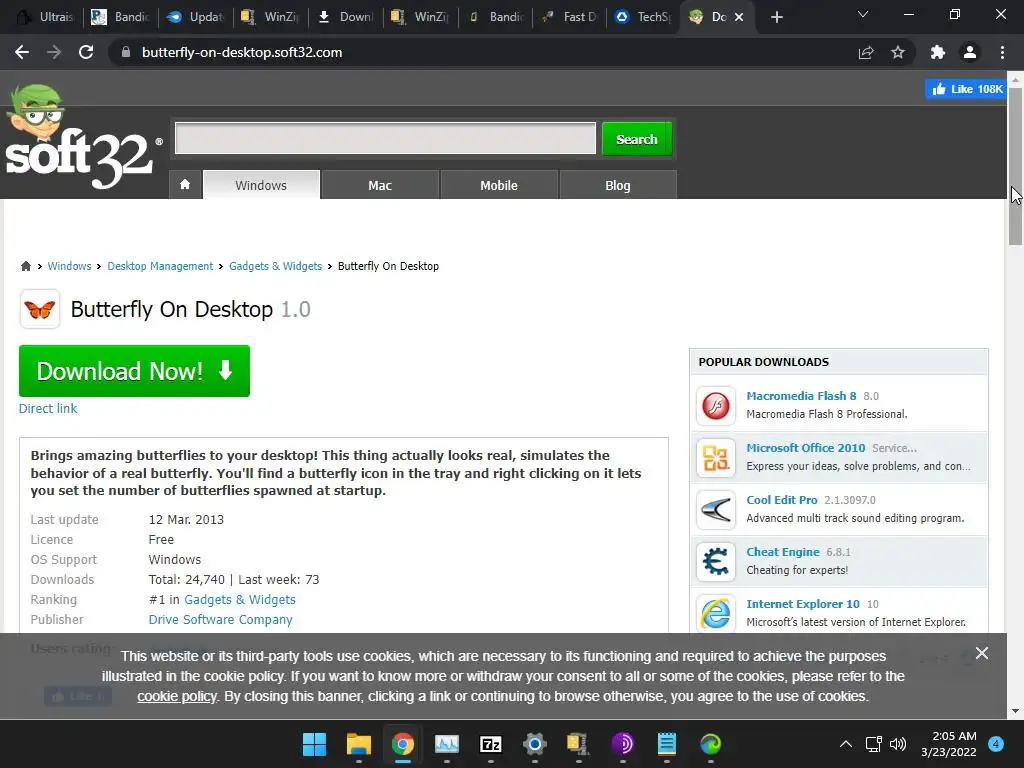The height and width of the screenshot is (768, 1024).
Task: Open the Chrome profile icon
Action: (x=970, y=52)
